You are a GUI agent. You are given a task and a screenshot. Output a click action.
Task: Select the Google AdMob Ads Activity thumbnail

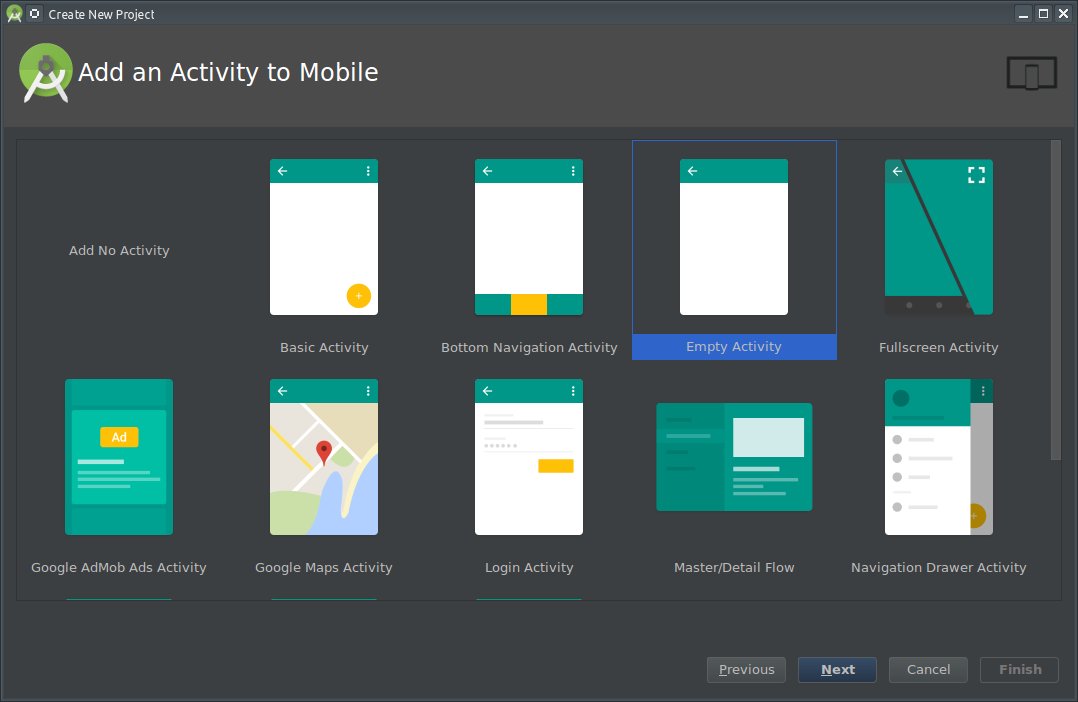click(119, 457)
